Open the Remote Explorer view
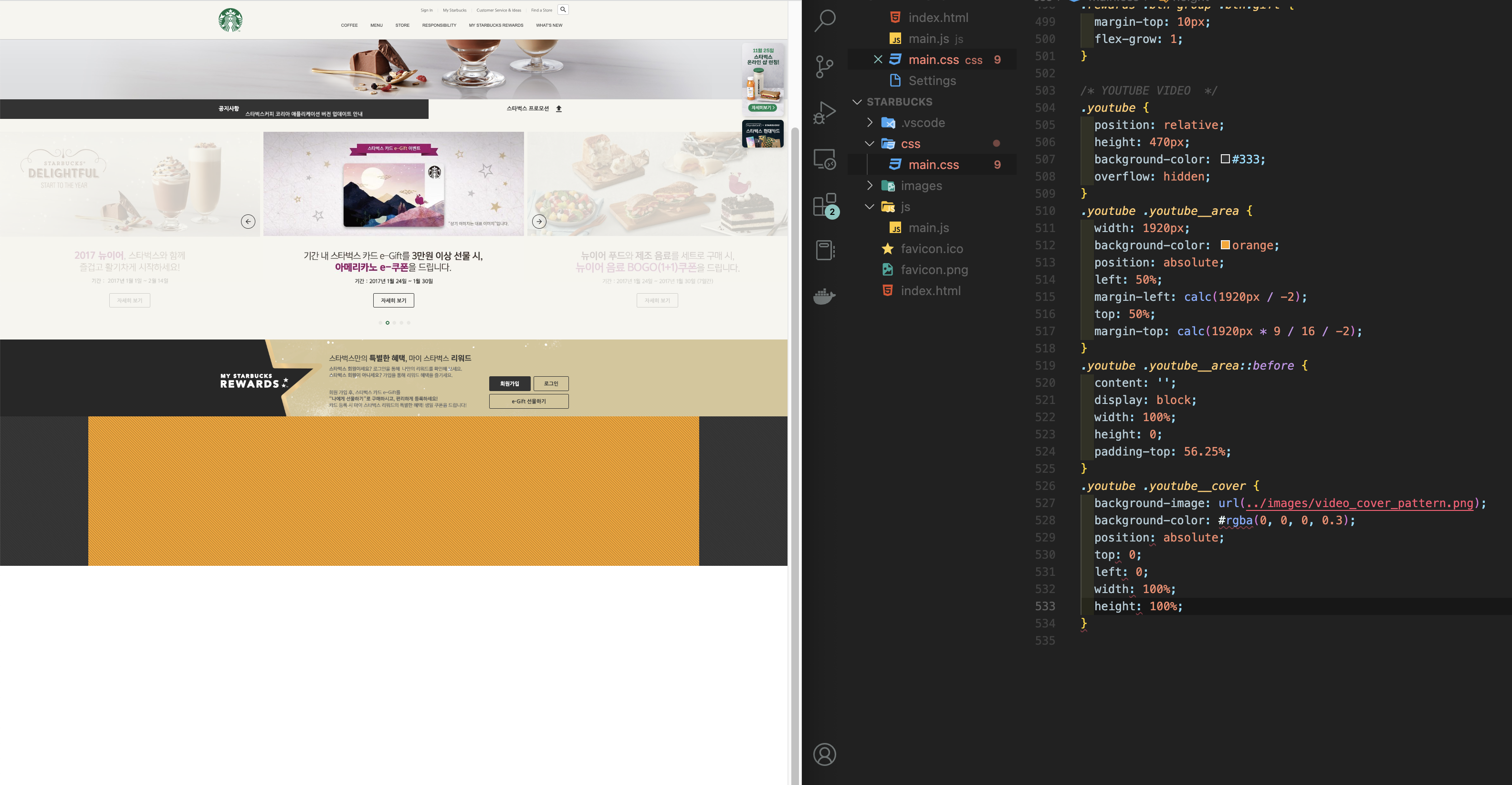1512x785 pixels. pos(825,159)
